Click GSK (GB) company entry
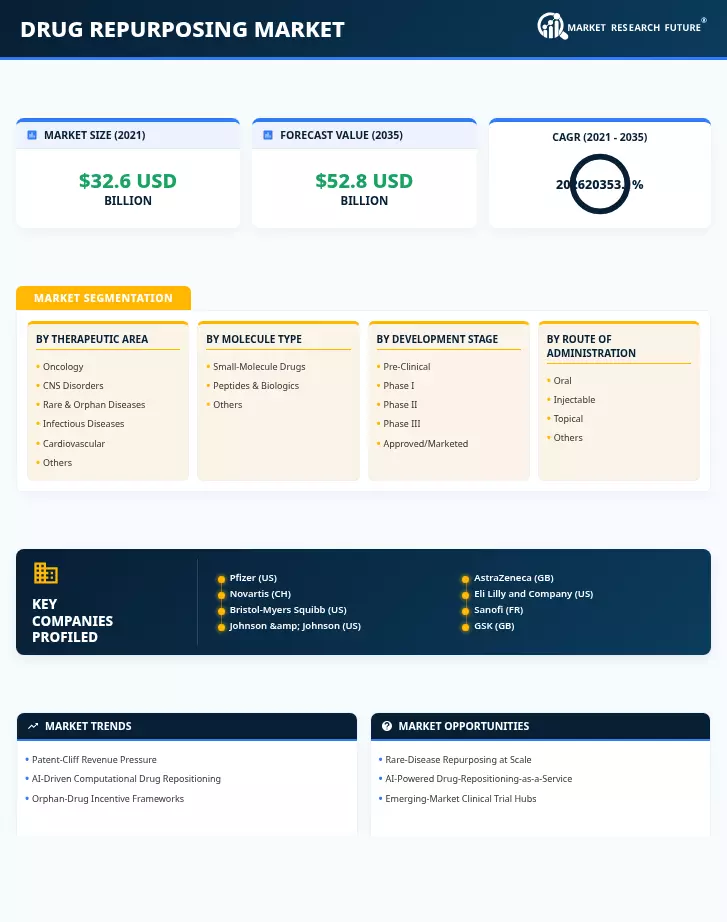Viewport: 727px width, 922px height. 494,626
